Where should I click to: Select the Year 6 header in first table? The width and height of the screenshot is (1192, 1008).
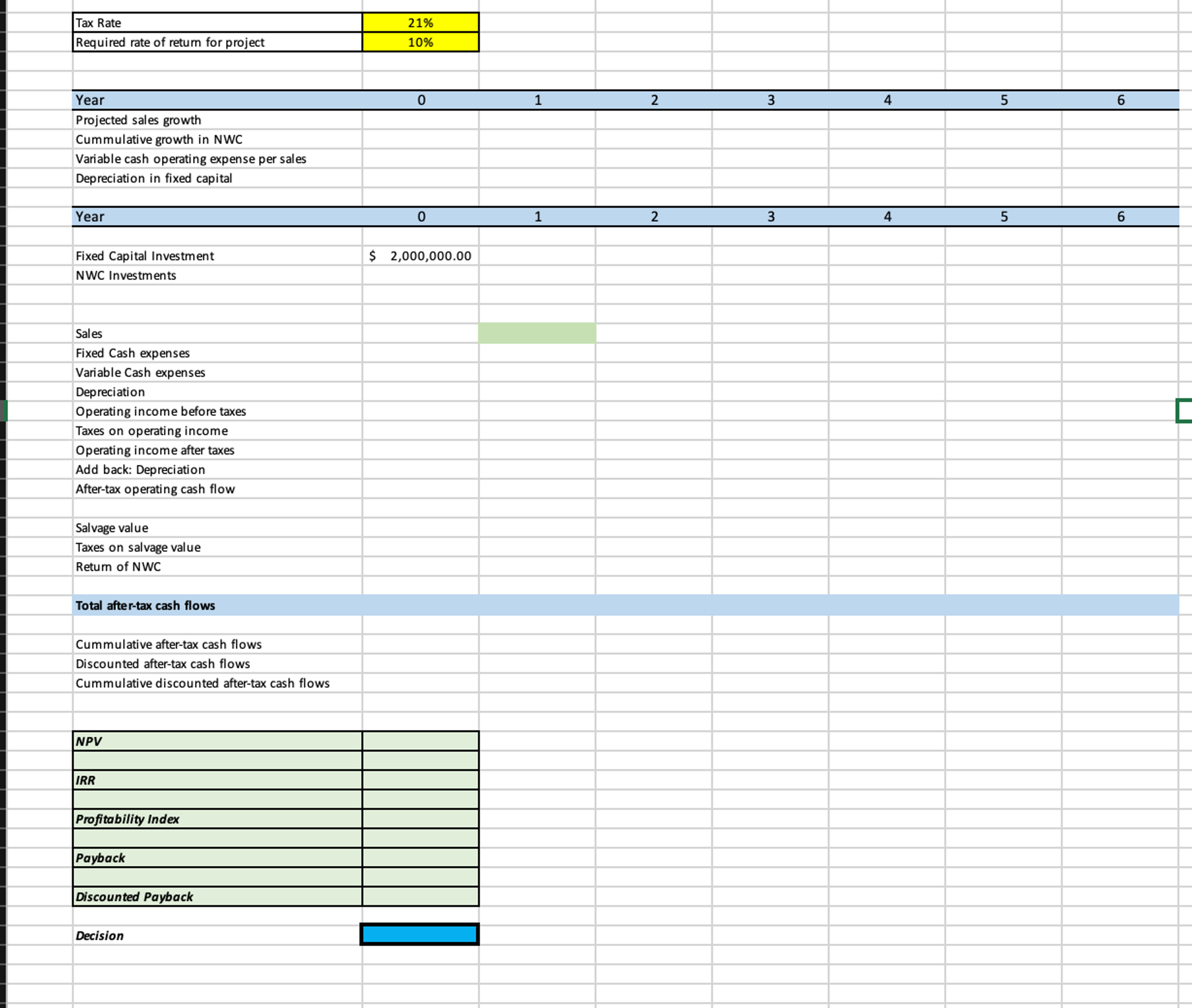(x=1121, y=100)
